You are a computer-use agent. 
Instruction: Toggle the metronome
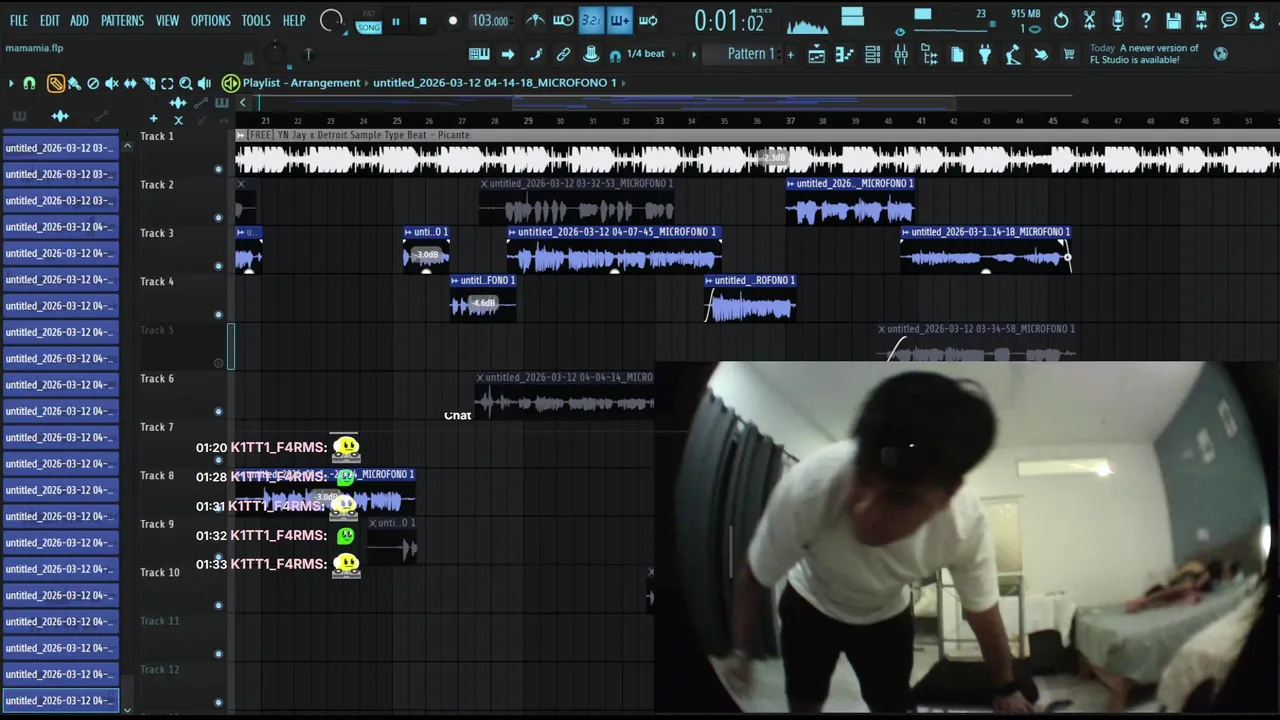(x=535, y=21)
